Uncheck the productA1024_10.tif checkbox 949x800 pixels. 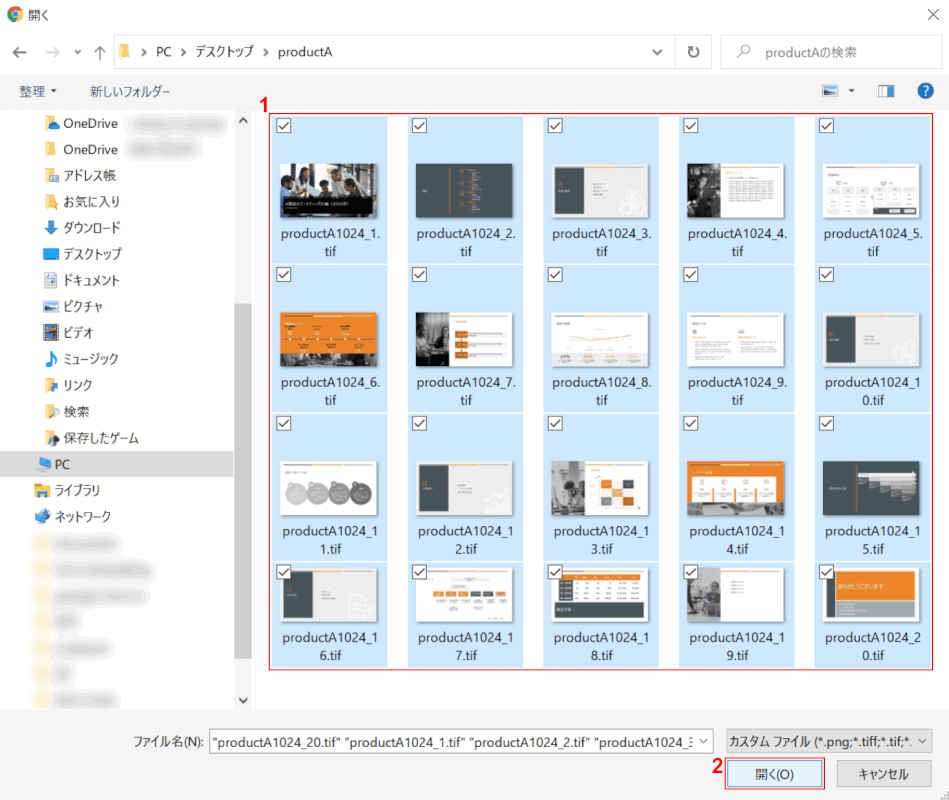(827, 274)
